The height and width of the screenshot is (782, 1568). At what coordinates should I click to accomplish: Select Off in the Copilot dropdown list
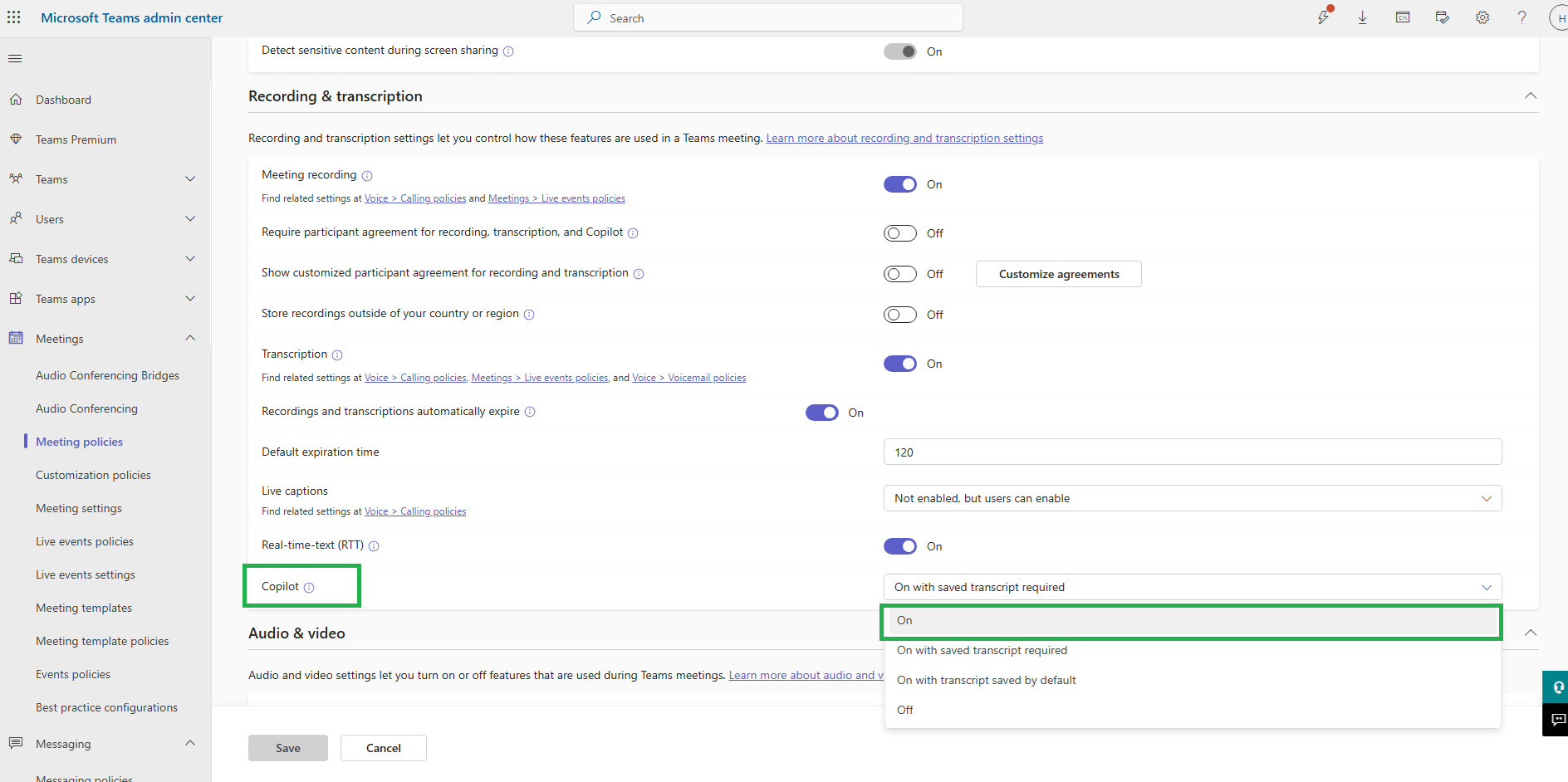(x=1193, y=711)
